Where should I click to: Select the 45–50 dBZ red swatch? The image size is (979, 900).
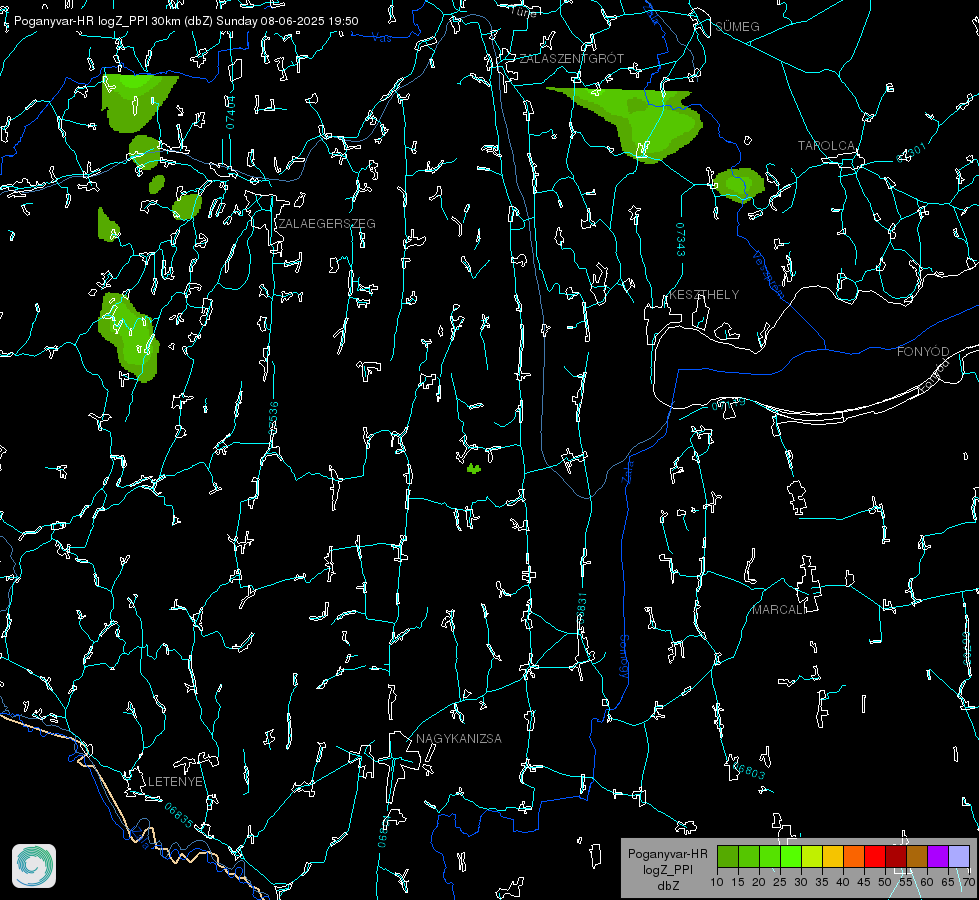click(875, 856)
